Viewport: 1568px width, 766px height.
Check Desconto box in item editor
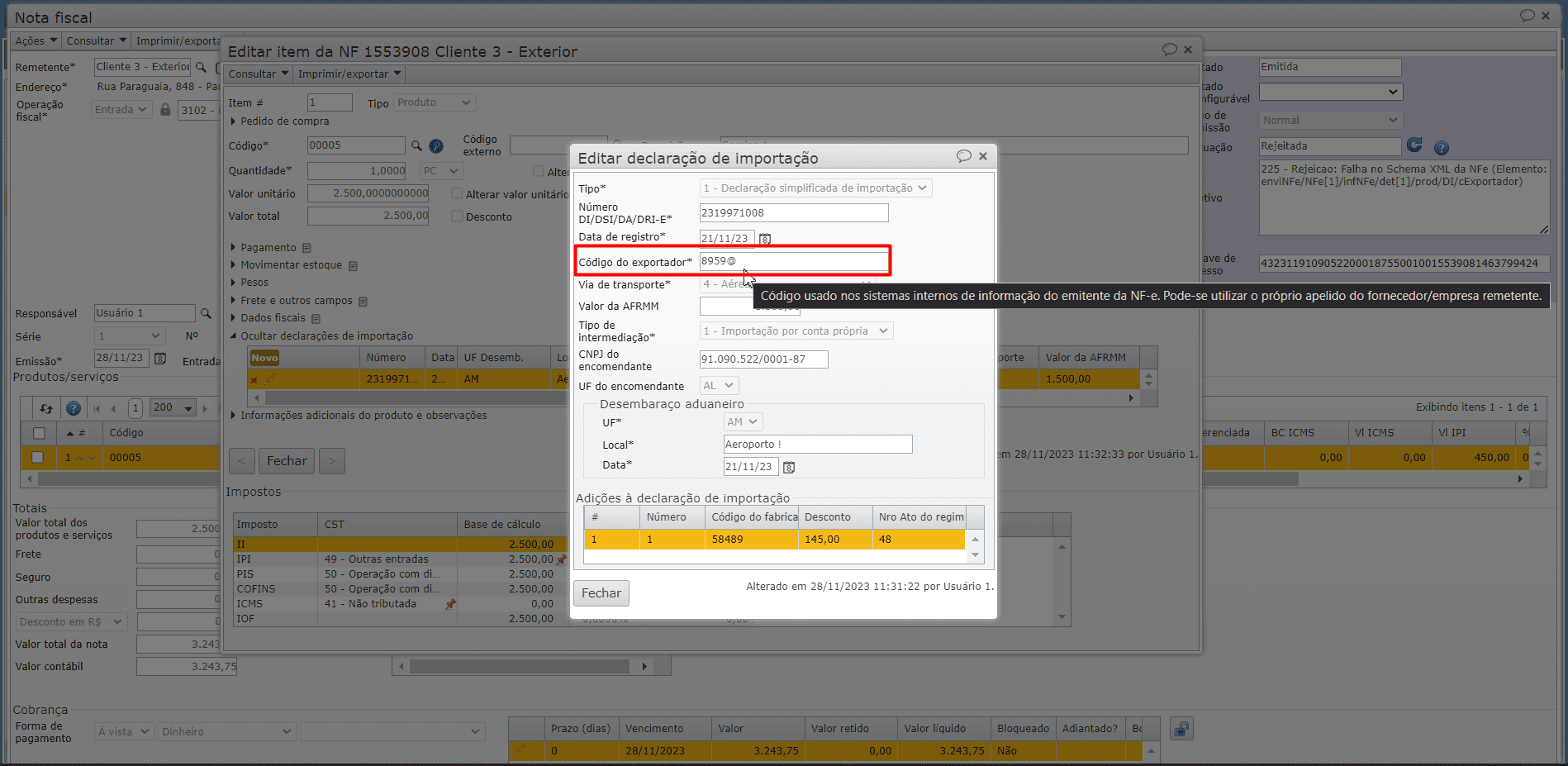pyautogui.click(x=457, y=216)
